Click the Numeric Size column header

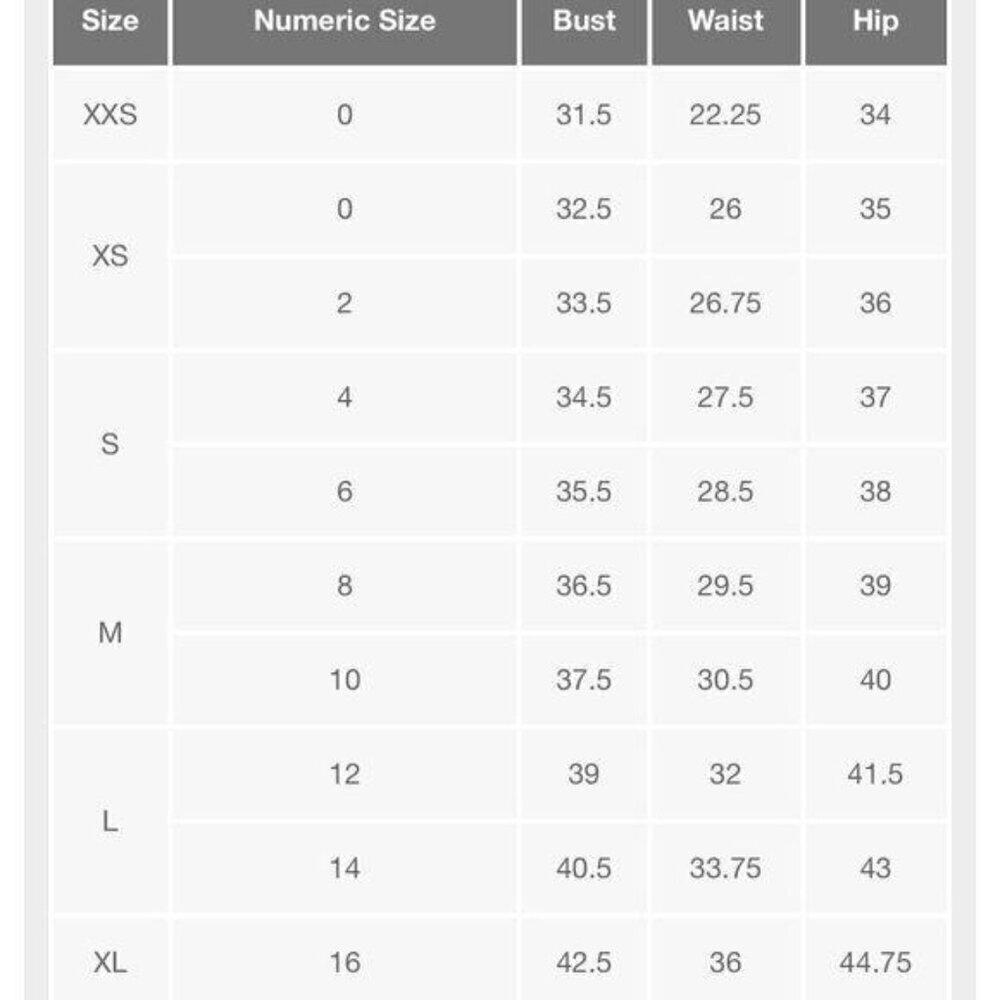click(x=344, y=32)
